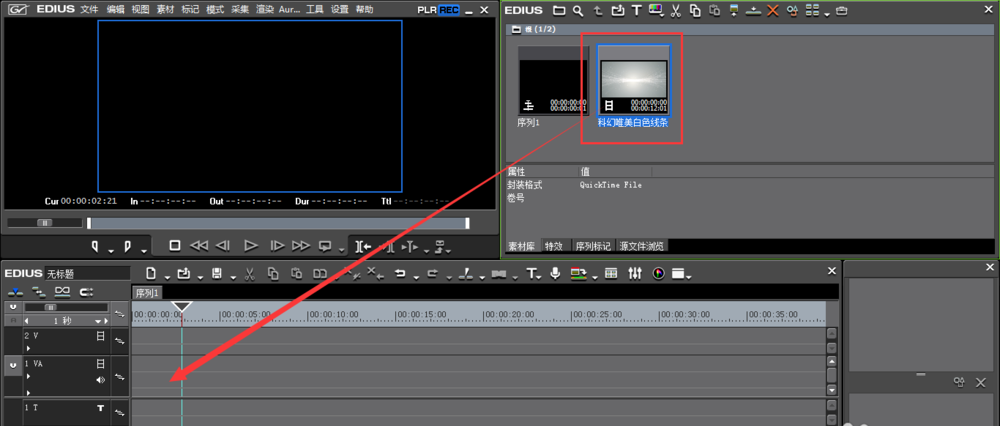Viewport: 1000px width, 426px height.
Task: Select the 科幻唯美白色线条 clip thumbnail
Action: 633,85
